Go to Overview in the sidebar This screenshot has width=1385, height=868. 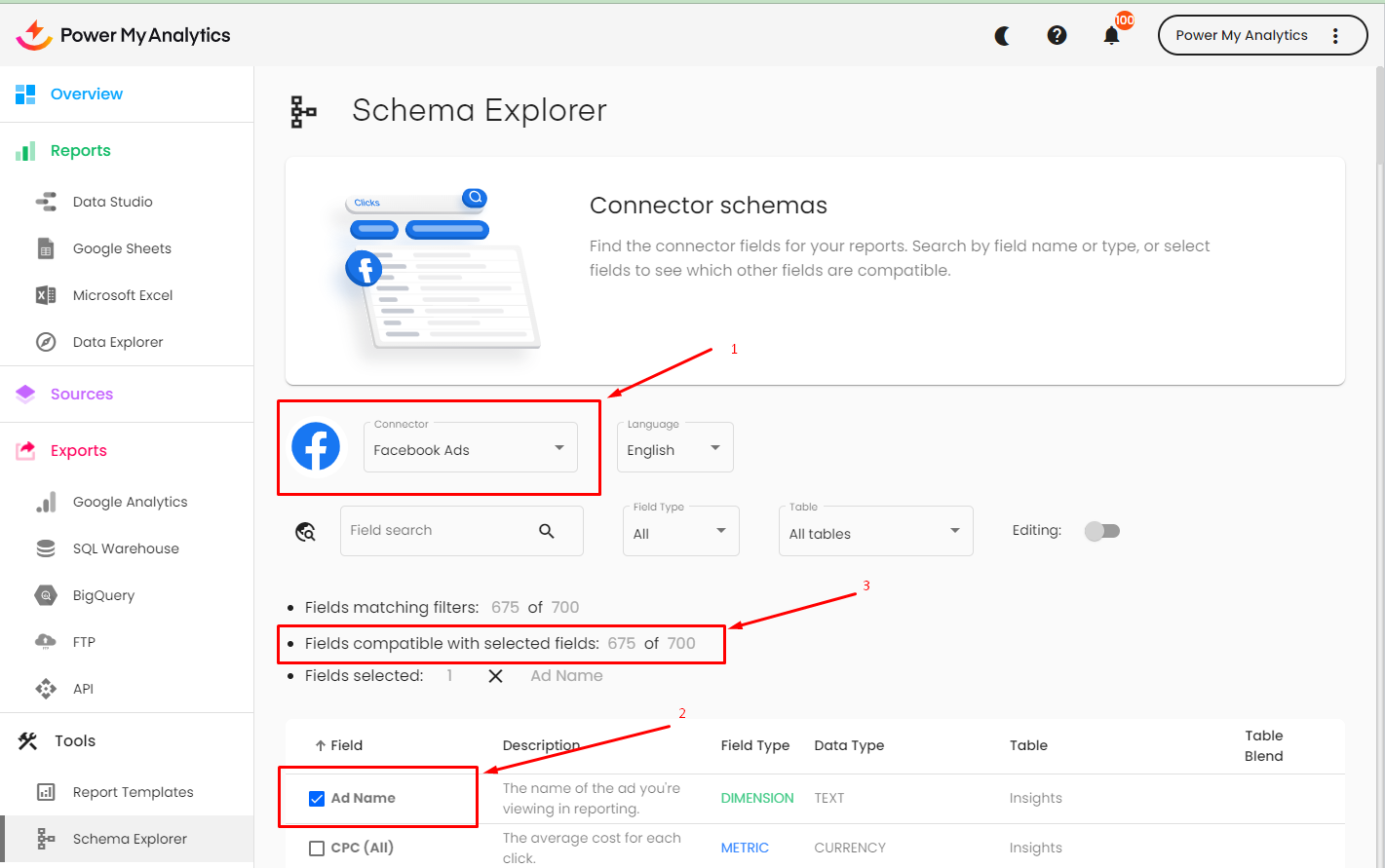tap(87, 94)
